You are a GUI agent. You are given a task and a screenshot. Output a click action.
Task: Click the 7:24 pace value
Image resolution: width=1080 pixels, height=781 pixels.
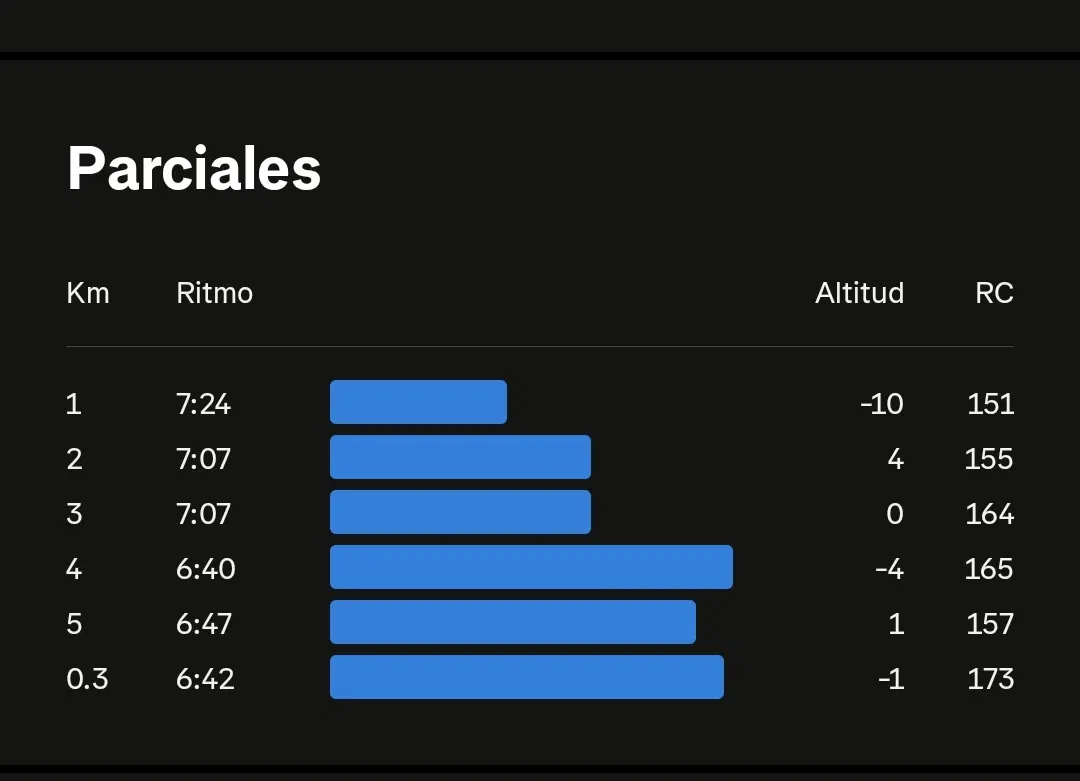[203, 404]
